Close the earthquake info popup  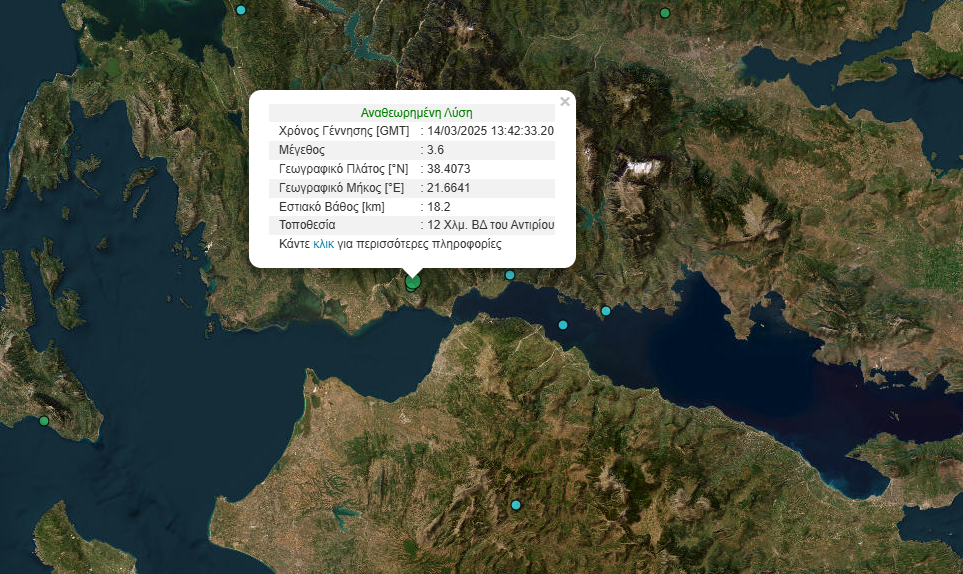coord(565,101)
